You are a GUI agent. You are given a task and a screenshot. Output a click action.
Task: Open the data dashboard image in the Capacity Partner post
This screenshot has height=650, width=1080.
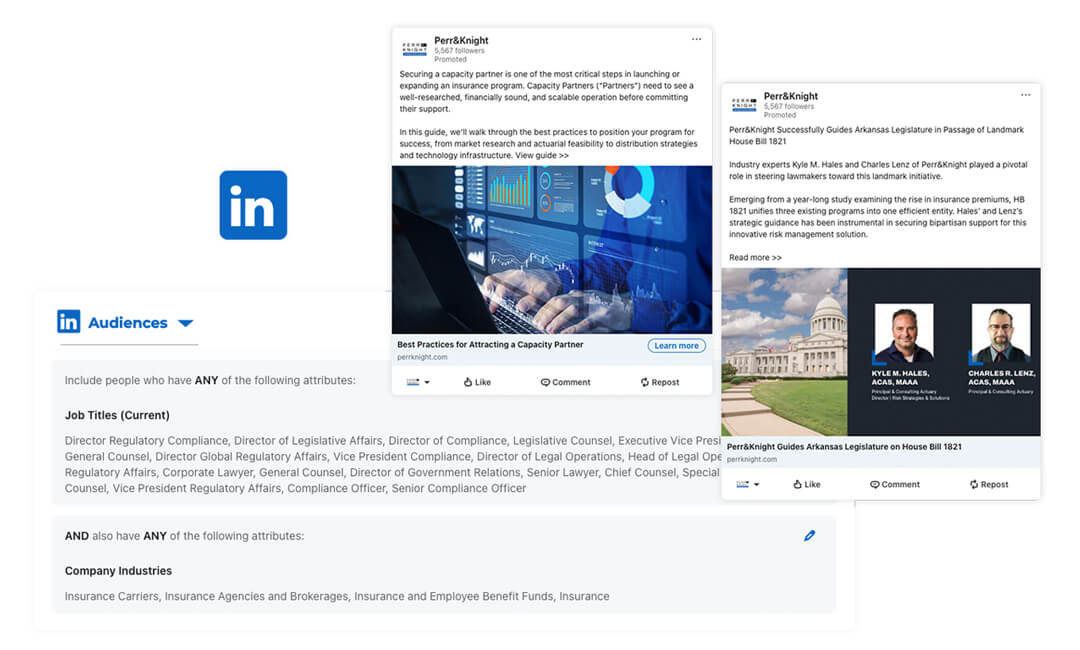[552, 250]
